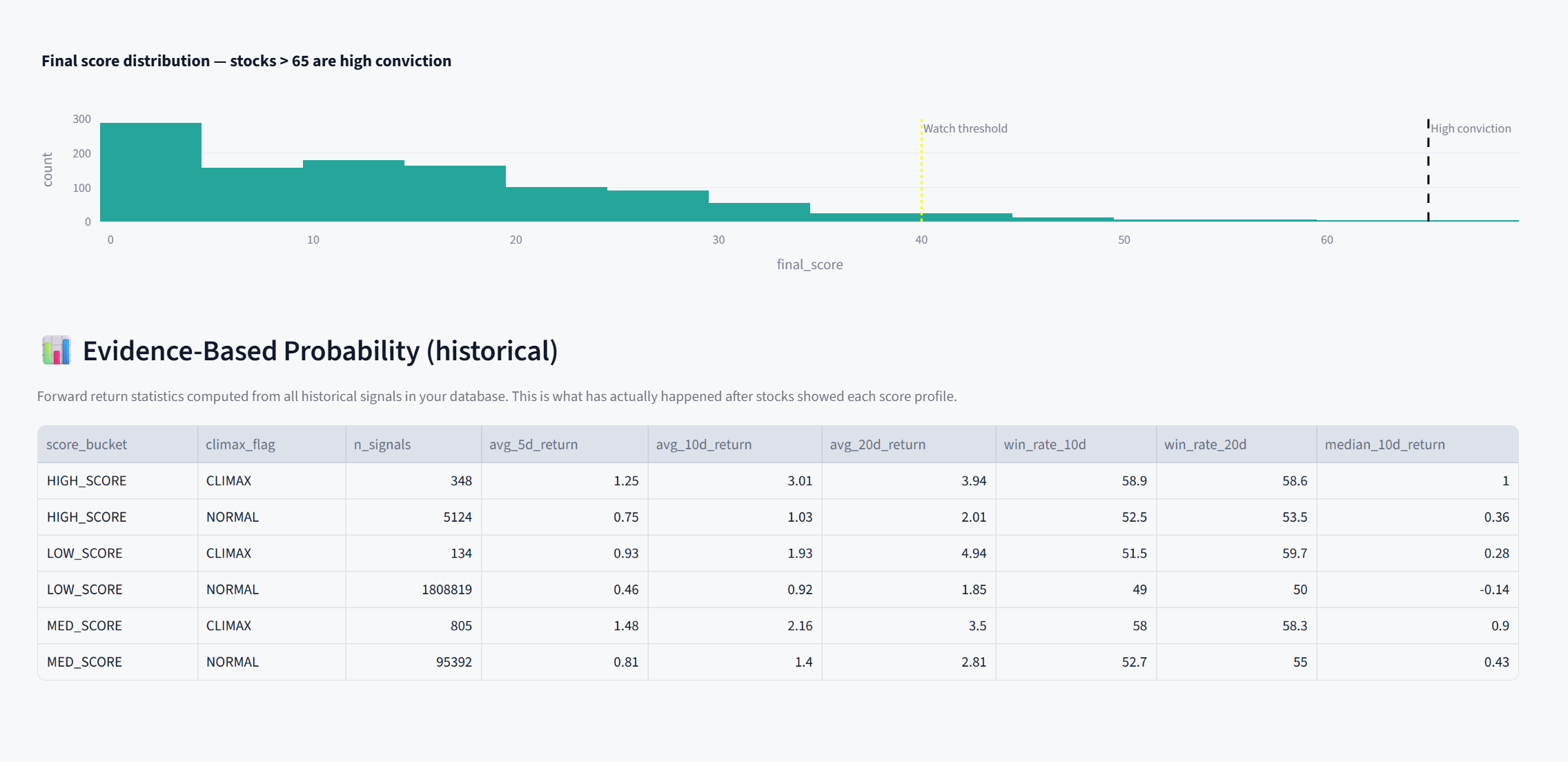Screen dimensions: 1568x762
Task: Click LOW_SCORE cell in the NORMAL row
Action: click(x=117, y=589)
